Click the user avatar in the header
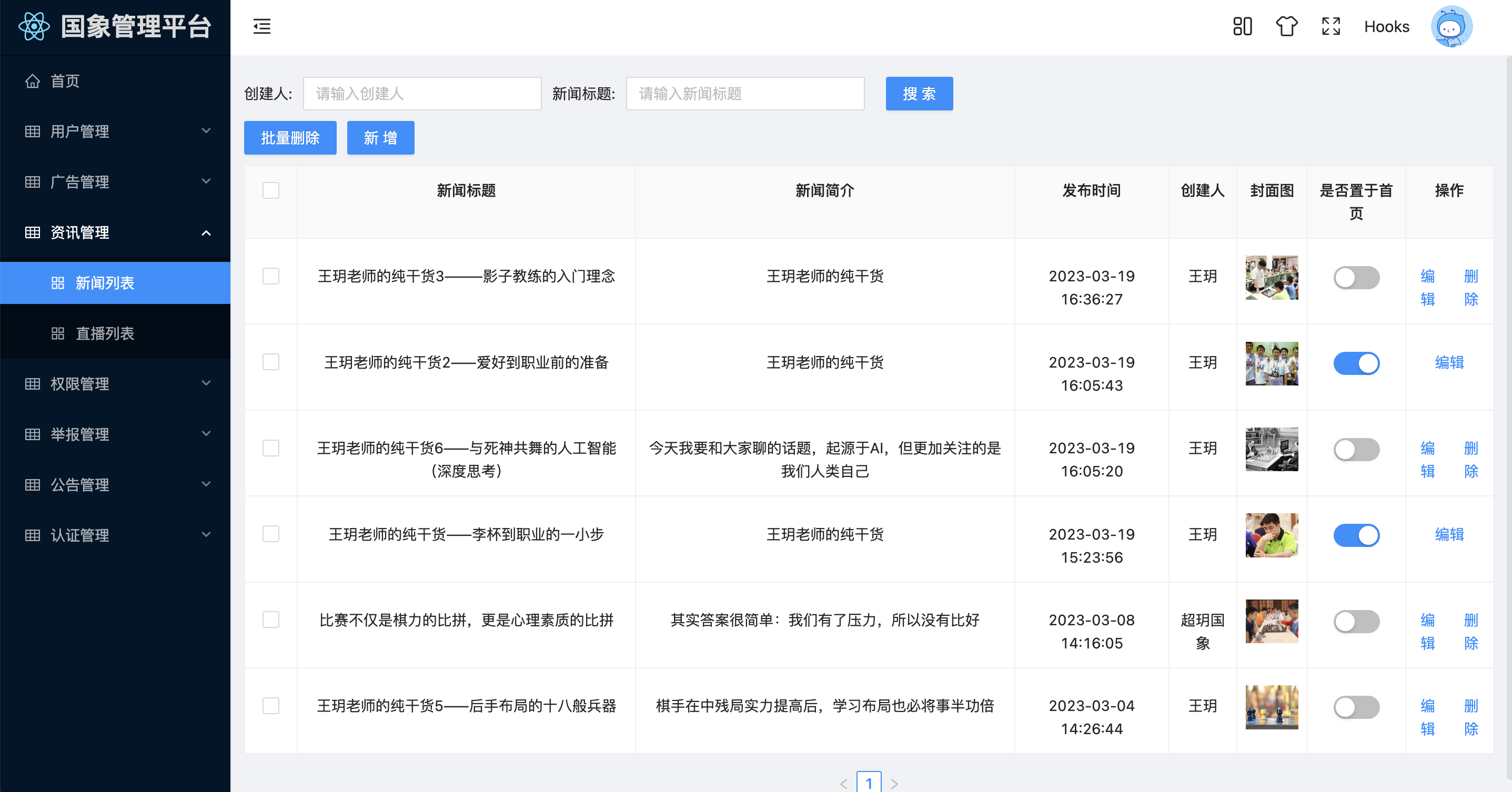This screenshot has height=792, width=1512. click(x=1451, y=26)
